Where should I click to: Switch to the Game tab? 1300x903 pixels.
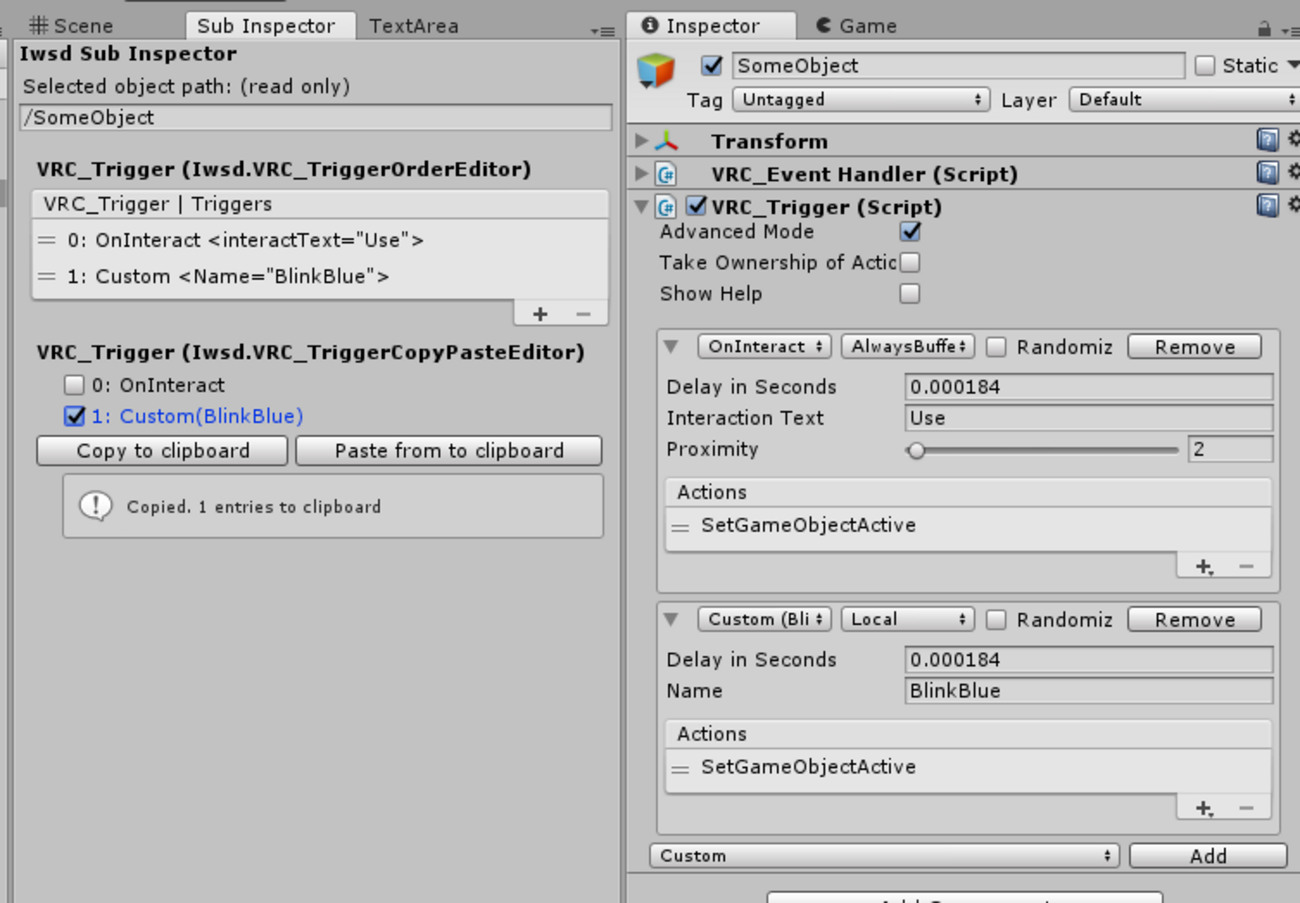856,26
